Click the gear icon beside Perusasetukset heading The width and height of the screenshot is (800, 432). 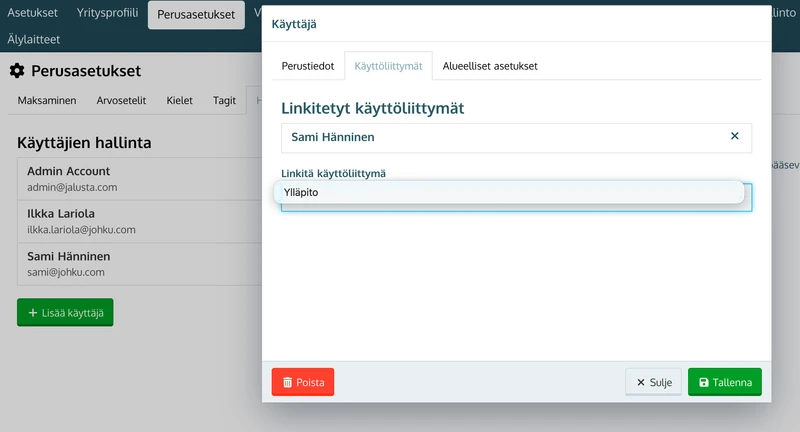pos(17,71)
